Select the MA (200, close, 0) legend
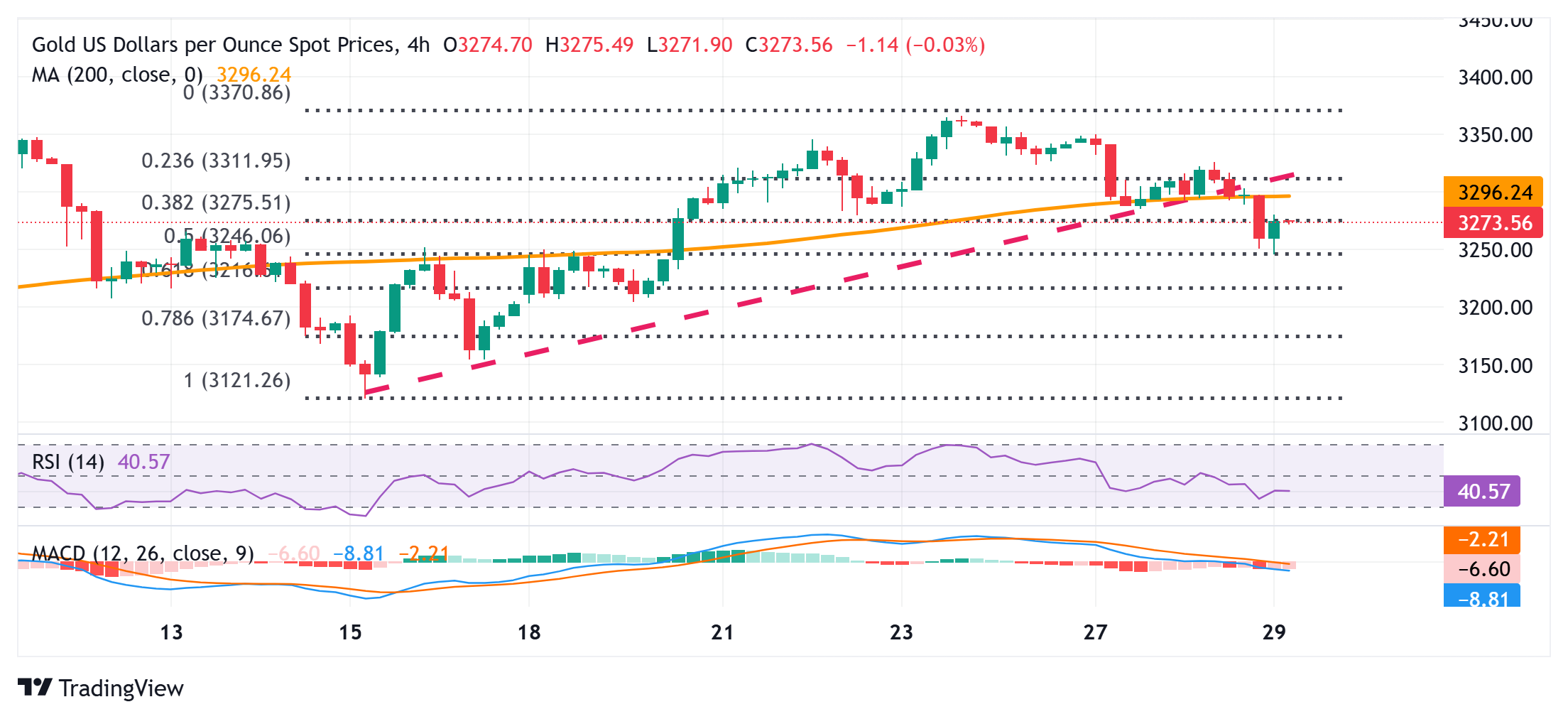This screenshot has height=719, width=1568. point(117,75)
